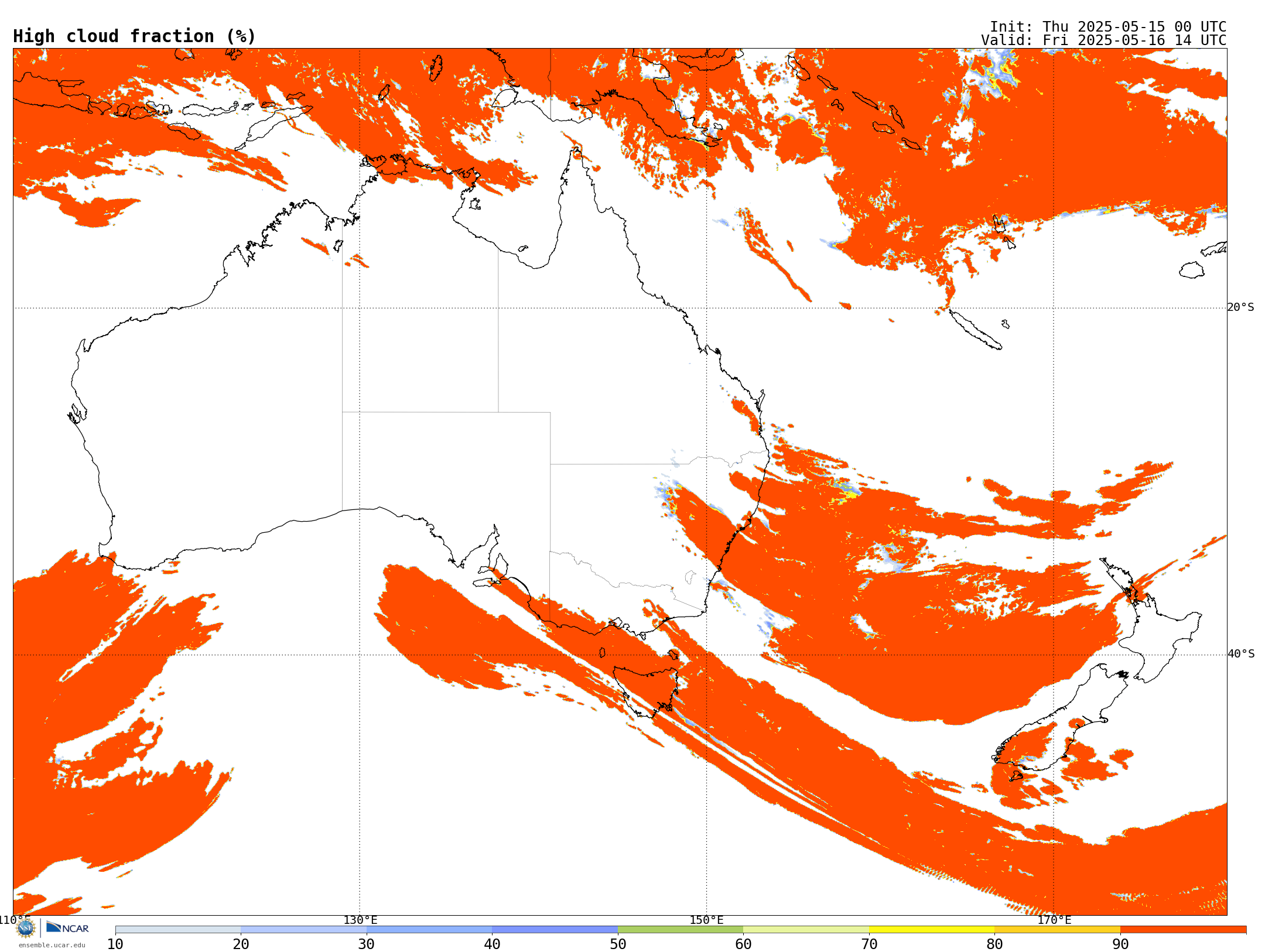Click the colorbar tick label 70
The image size is (1265, 952).
click(x=869, y=944)
